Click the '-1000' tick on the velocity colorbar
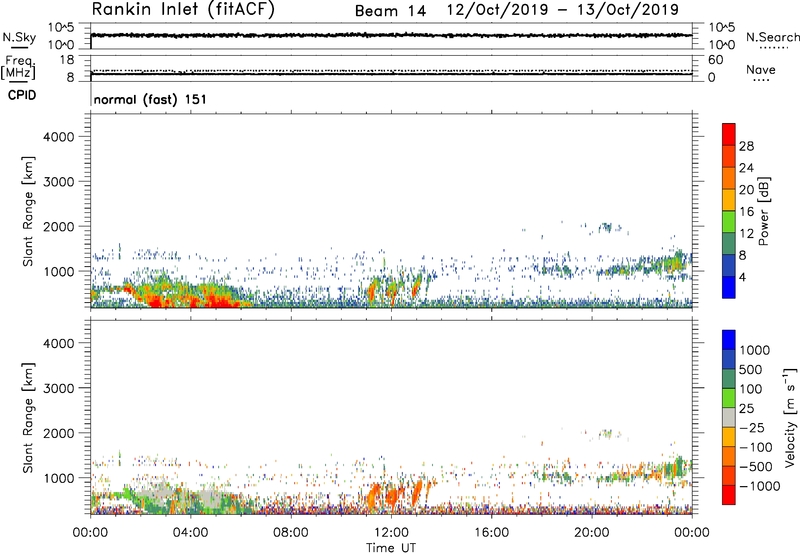This screenshot has width=800, height=554. pyautogui.click(x=759, y=486)
